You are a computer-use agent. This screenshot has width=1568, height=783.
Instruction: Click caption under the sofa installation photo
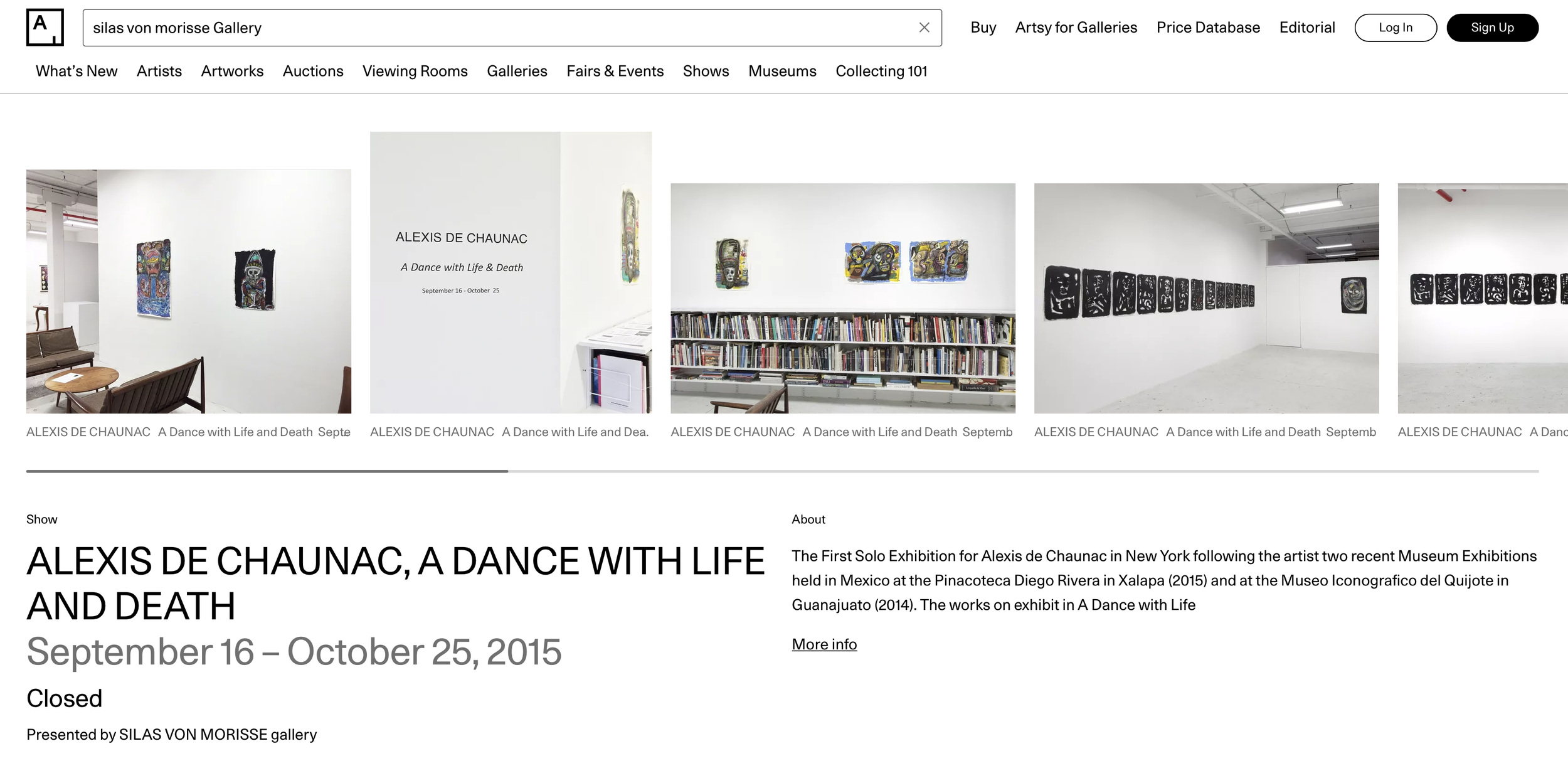(188, 432)
